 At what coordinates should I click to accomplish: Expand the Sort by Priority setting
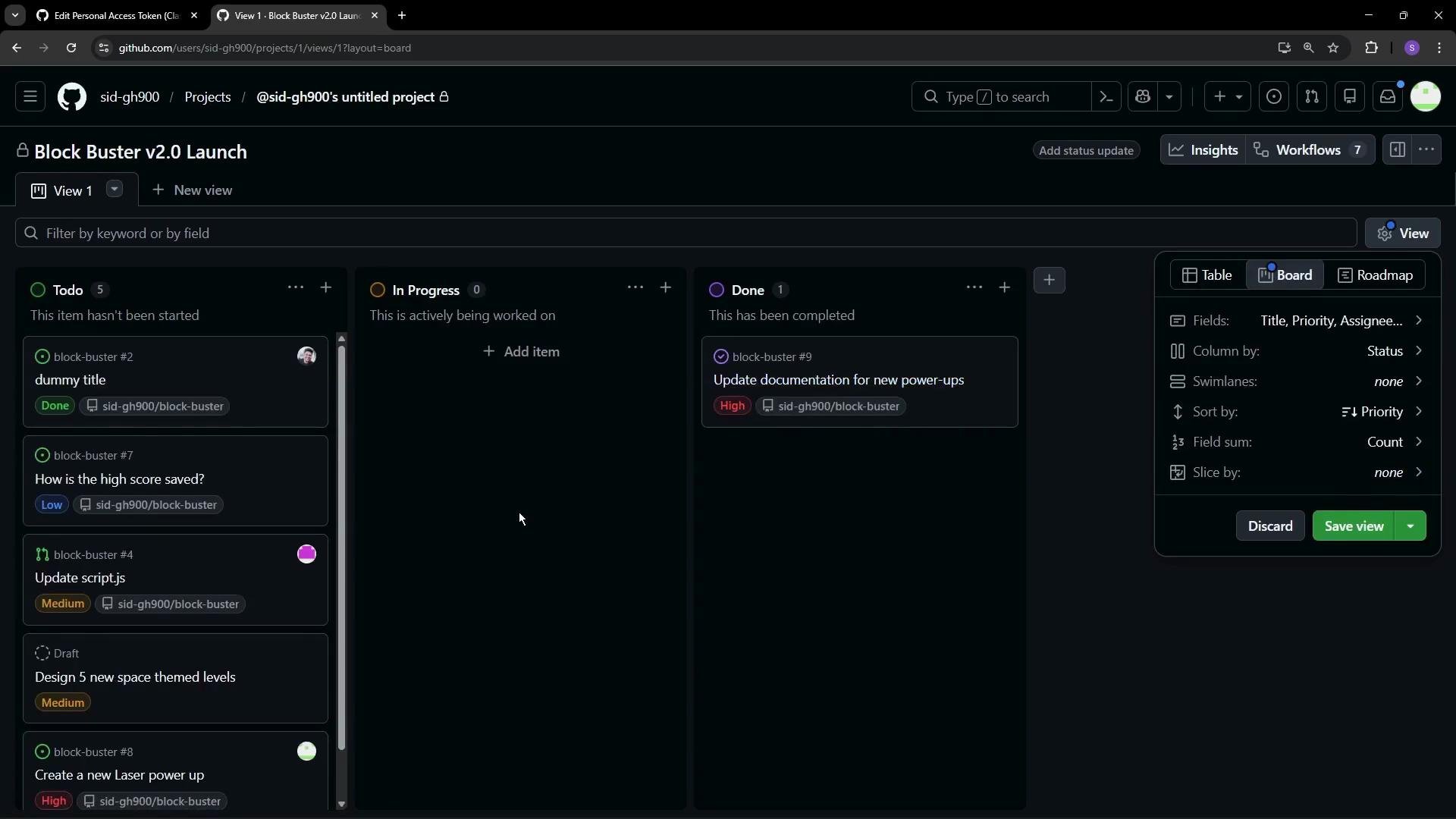click(x=1297, y=412)
